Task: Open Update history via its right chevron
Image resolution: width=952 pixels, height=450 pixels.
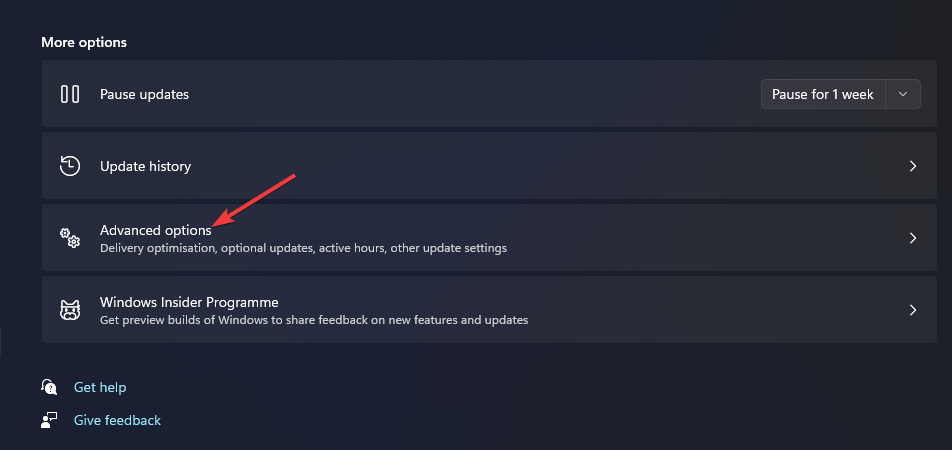Action: pos(912,166)
